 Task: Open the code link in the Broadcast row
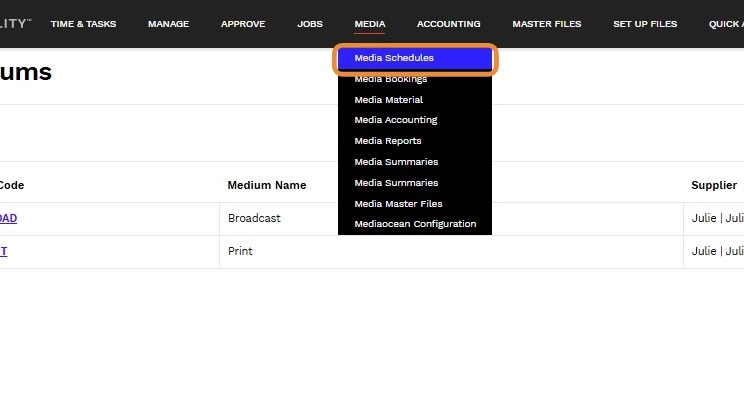tap(8, 218)
